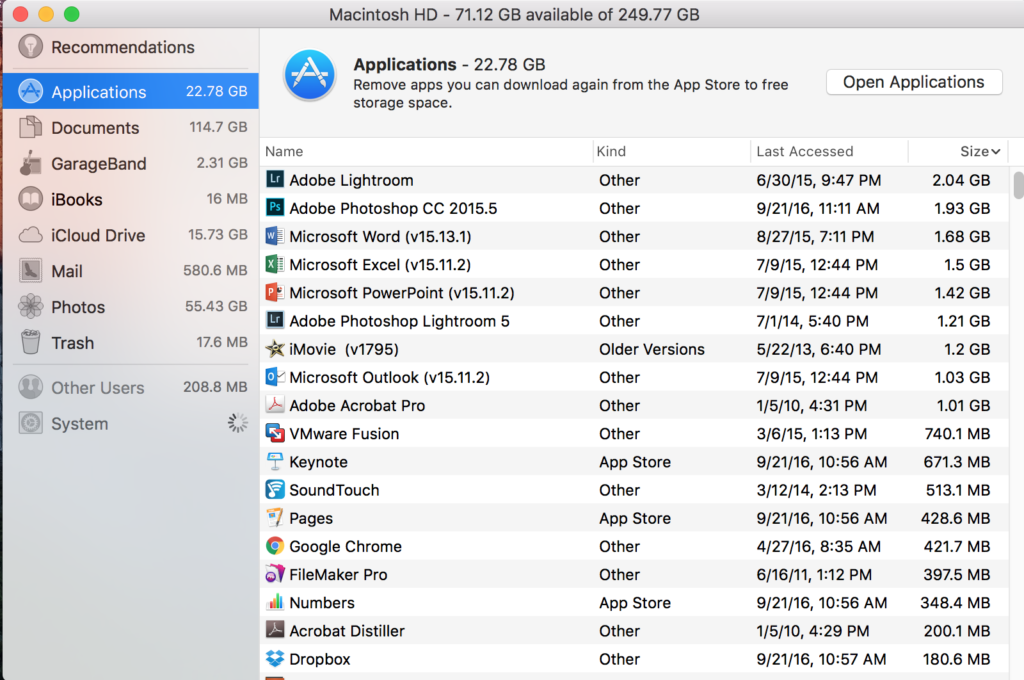Click Keynote's "App Store" kind cell

point(635,462)
